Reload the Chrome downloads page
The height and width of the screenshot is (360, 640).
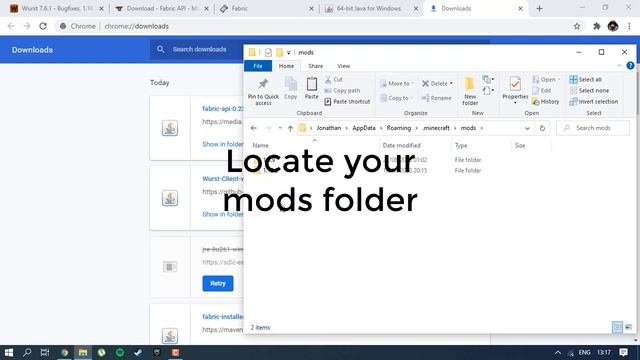coord(43,26)
